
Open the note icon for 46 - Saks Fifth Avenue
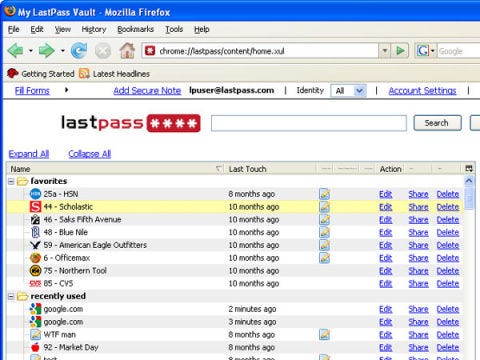(324, 220)
